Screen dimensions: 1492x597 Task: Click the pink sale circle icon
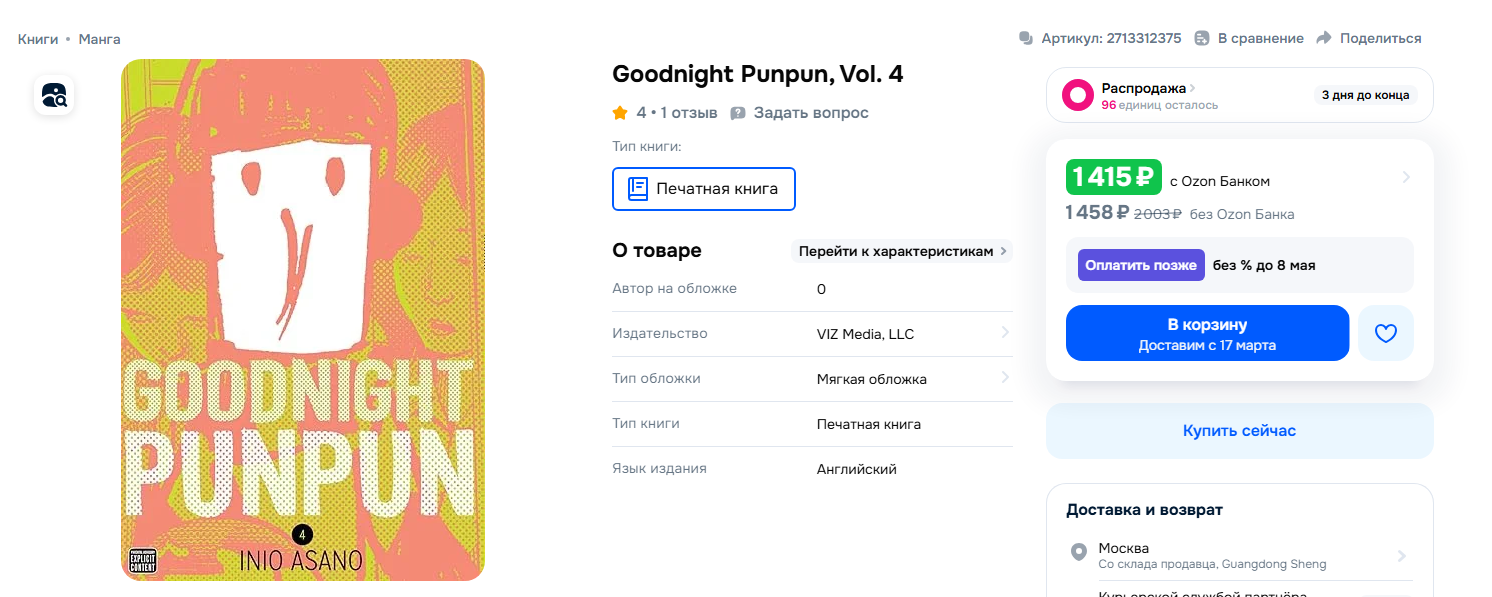[1078, 95]
